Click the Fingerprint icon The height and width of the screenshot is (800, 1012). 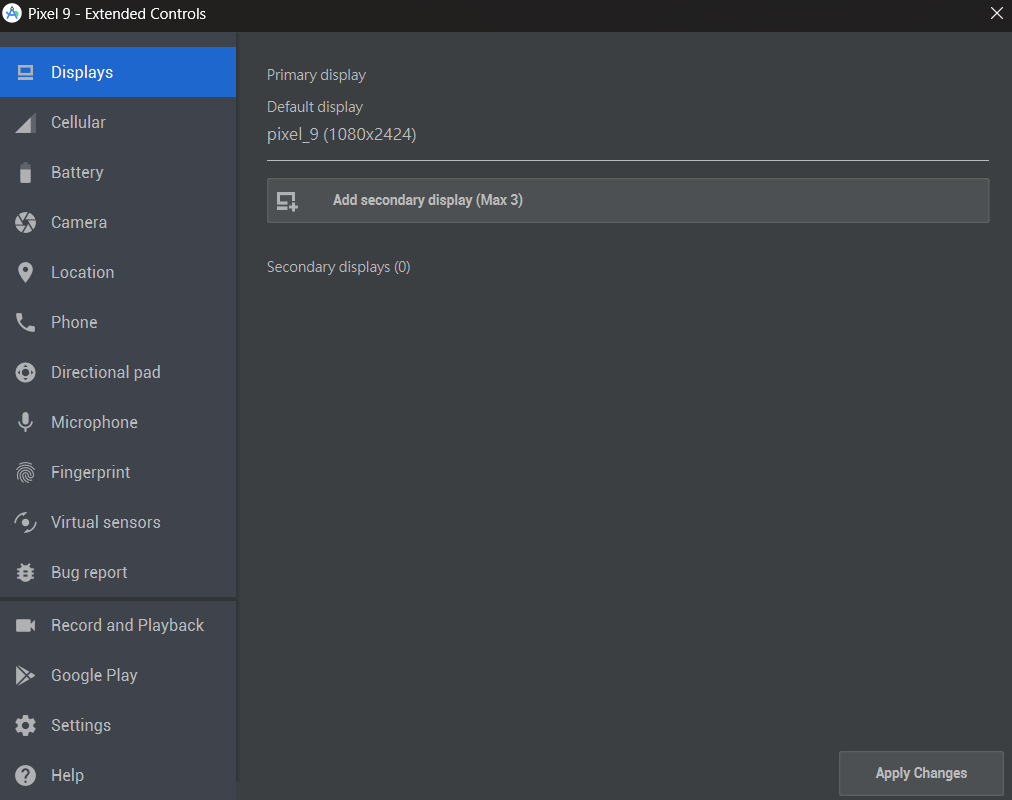(x=25, y=472)
